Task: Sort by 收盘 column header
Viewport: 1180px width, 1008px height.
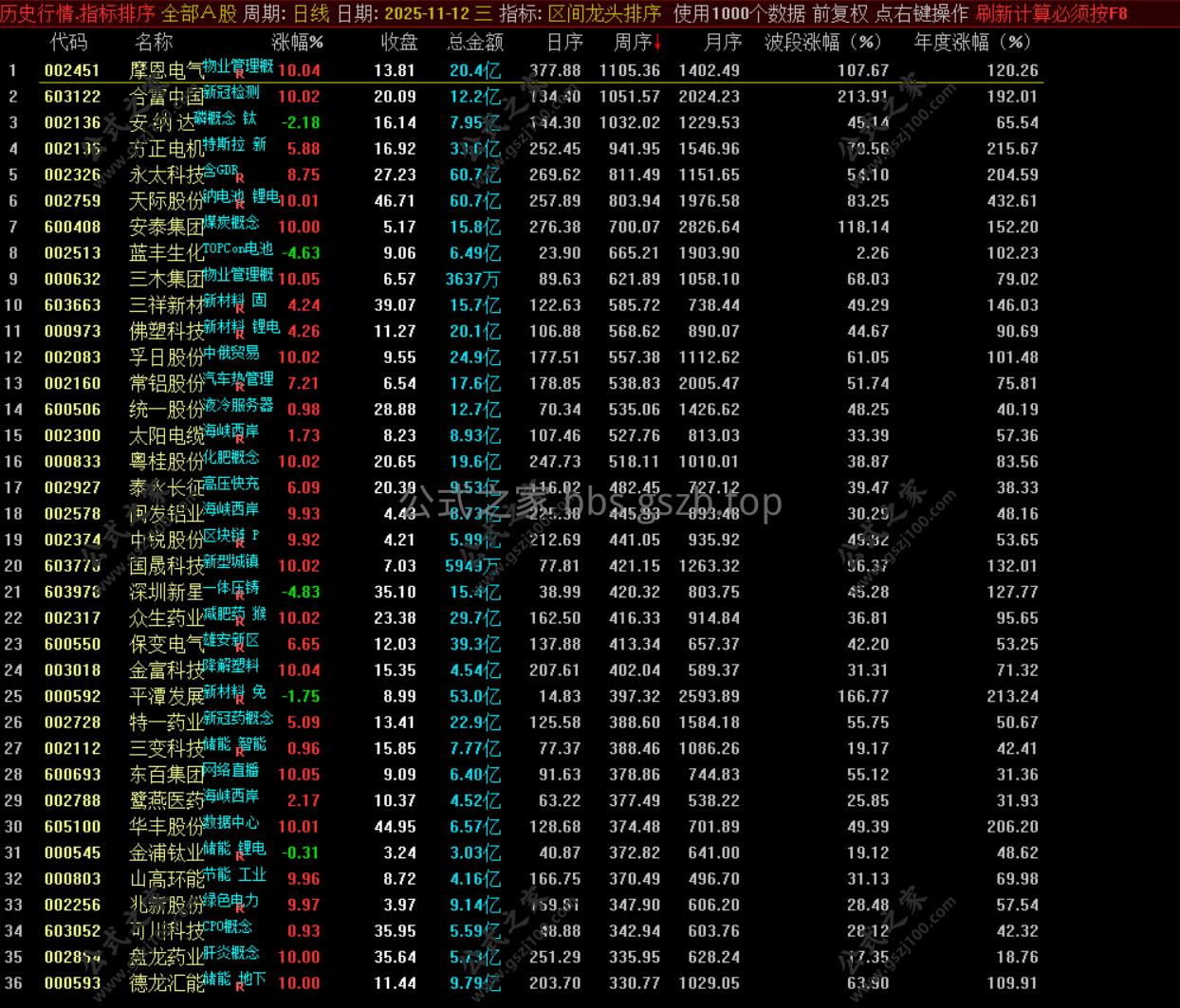Action: 399,43
